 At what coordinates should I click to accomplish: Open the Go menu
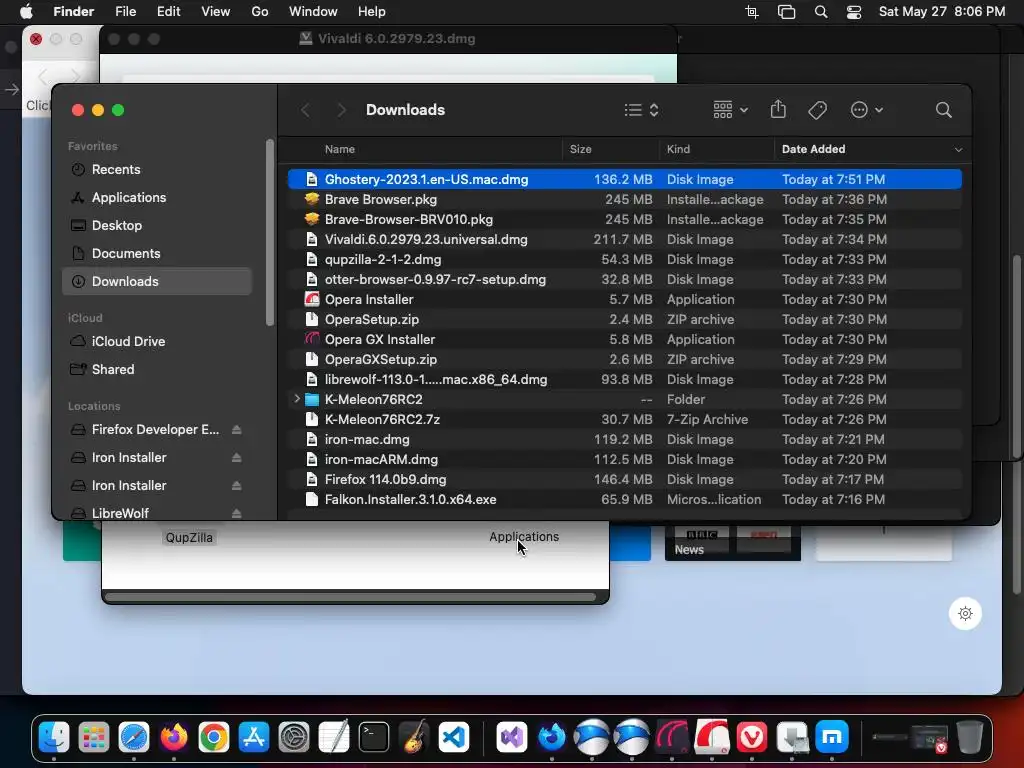(x=260, y=12)
